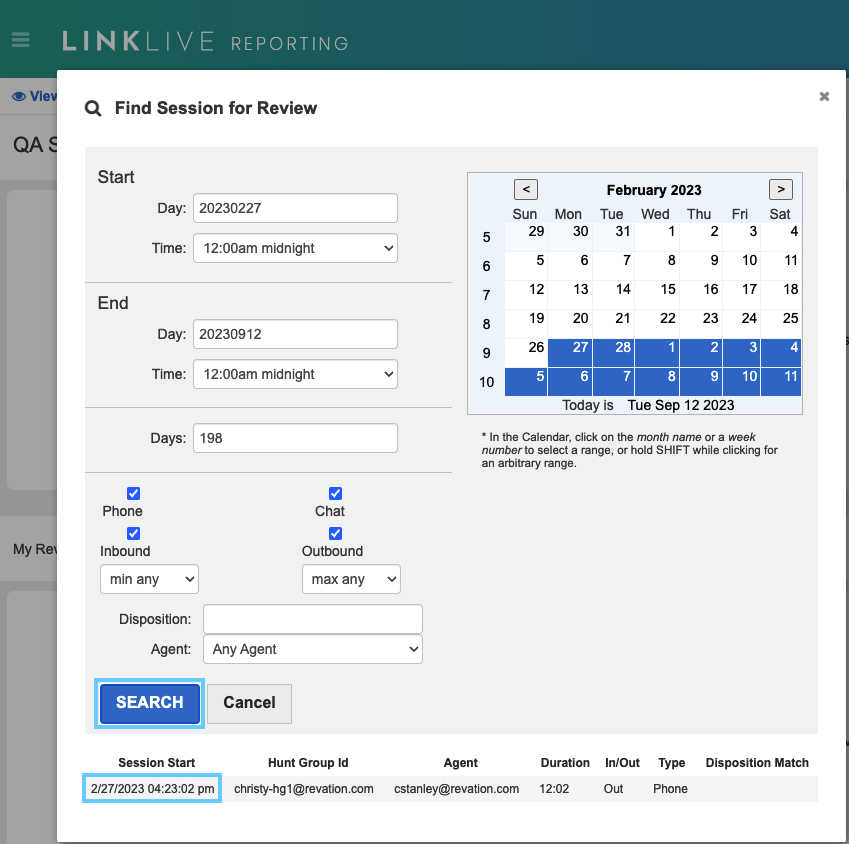Select week number 9 in calendar
The height and width of the screenshot is (844, 849).
[x=487, y=353]
